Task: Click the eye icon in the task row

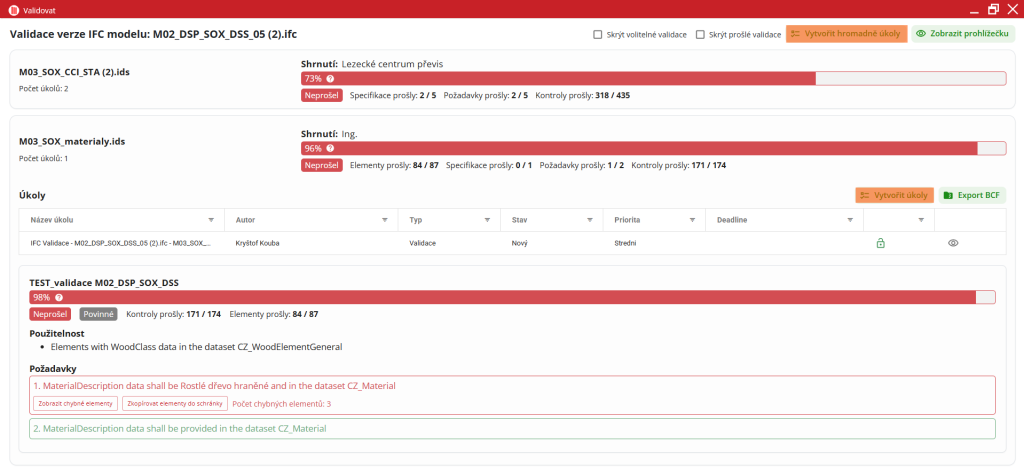Action: click(x=953, y=243)
